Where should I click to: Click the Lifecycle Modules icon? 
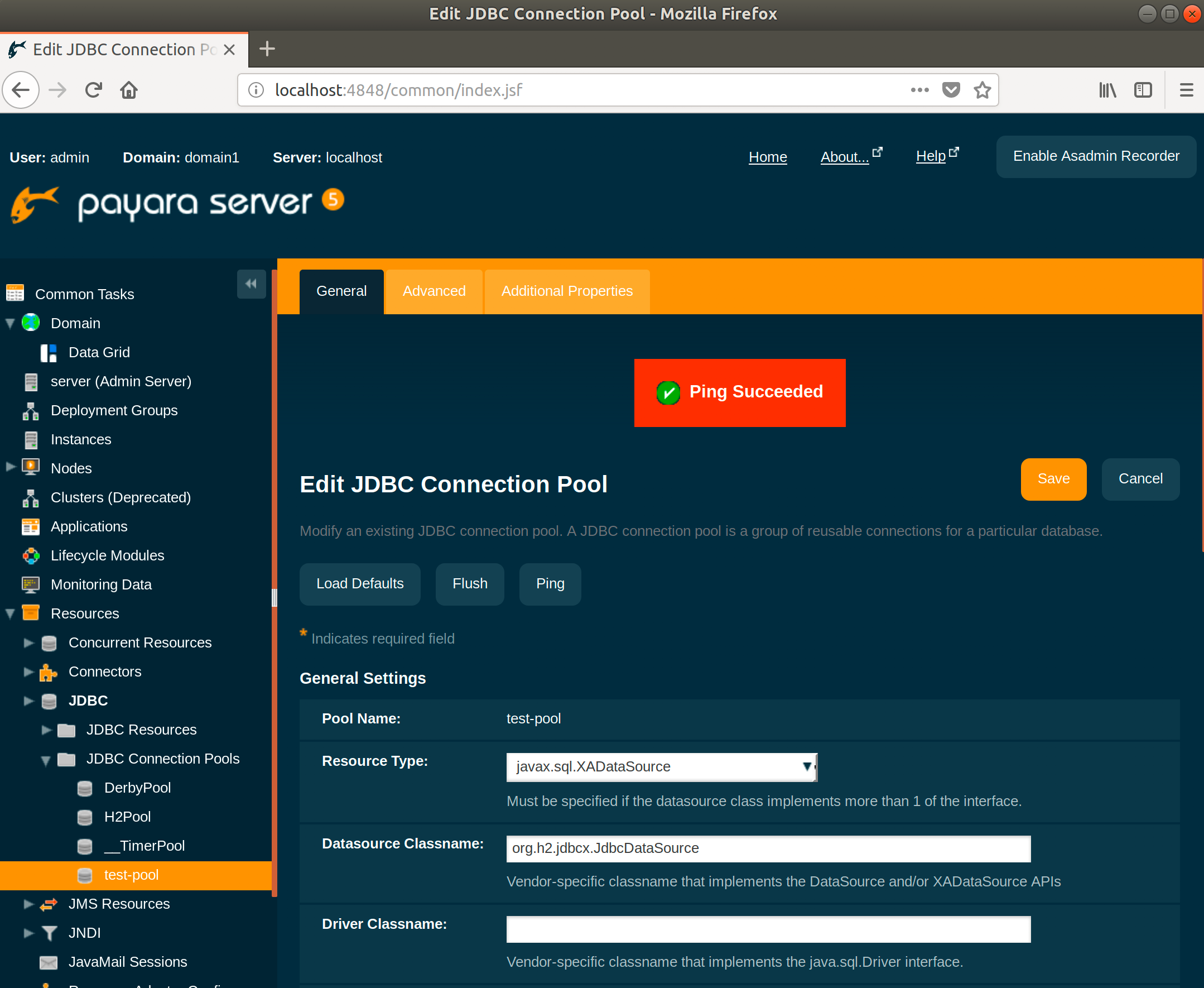click(31, 555)
